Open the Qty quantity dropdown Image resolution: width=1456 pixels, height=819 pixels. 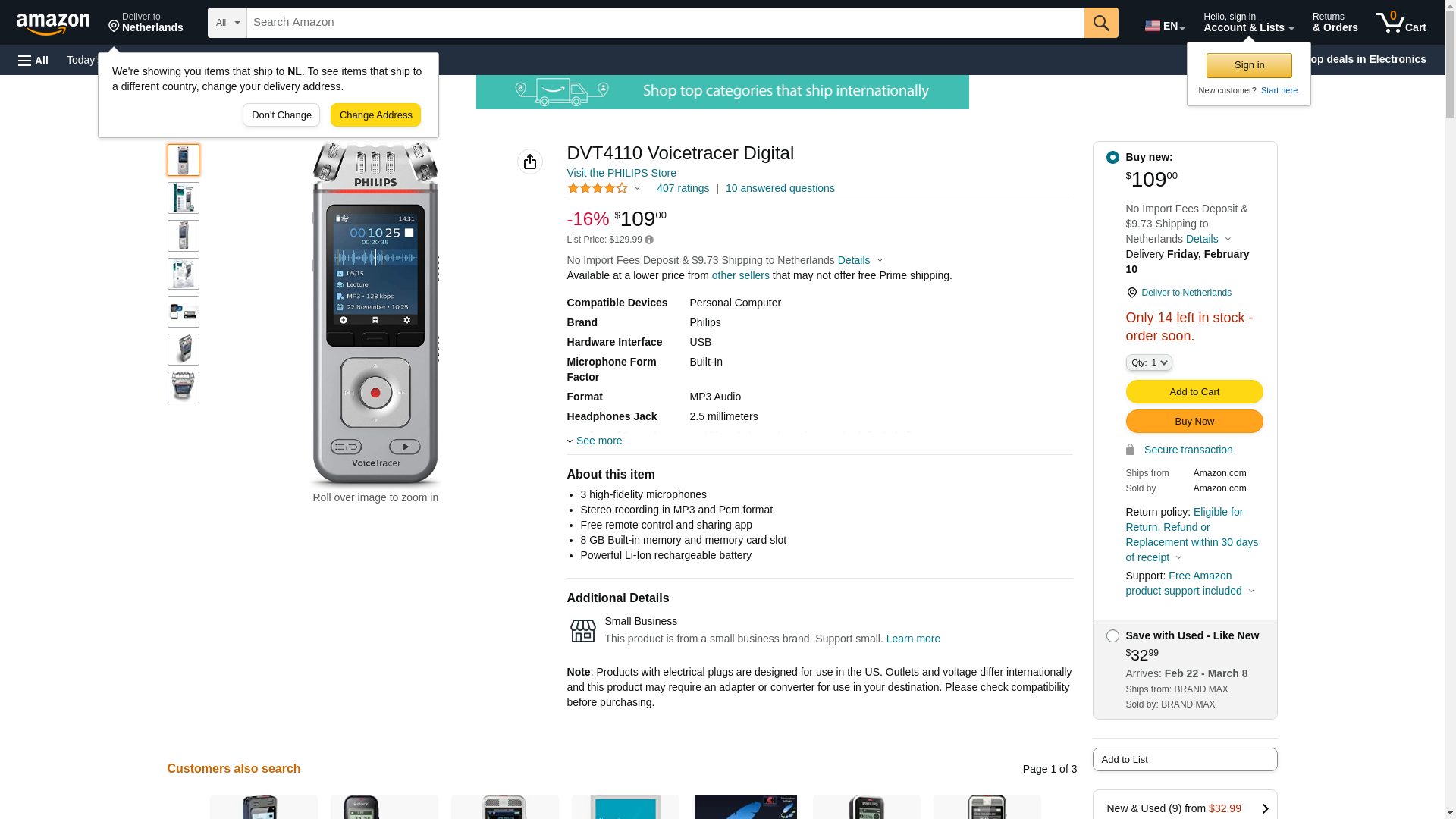coord(1148,363)
